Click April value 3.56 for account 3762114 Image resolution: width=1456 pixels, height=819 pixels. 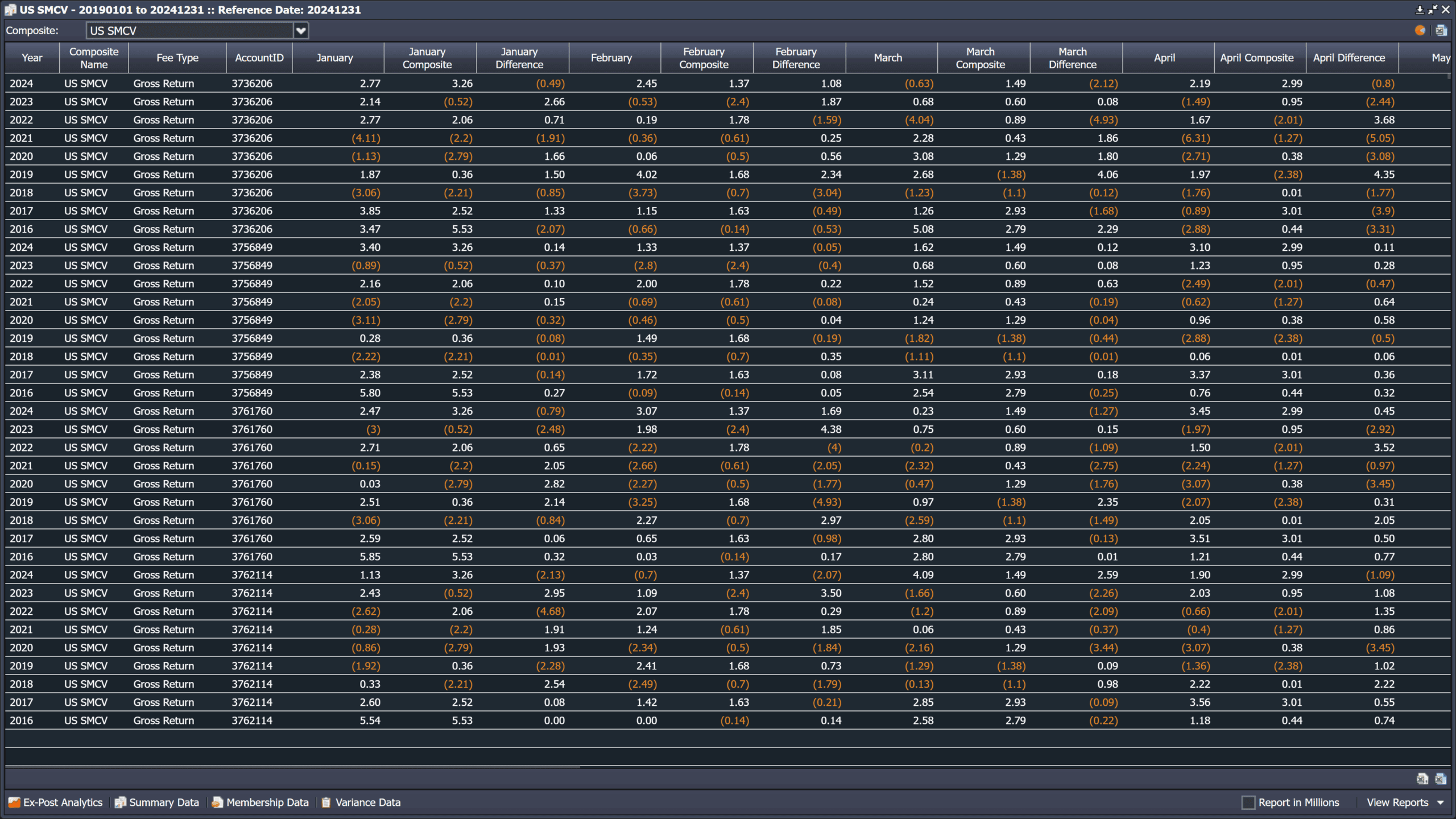click(x=1199, y=702)
